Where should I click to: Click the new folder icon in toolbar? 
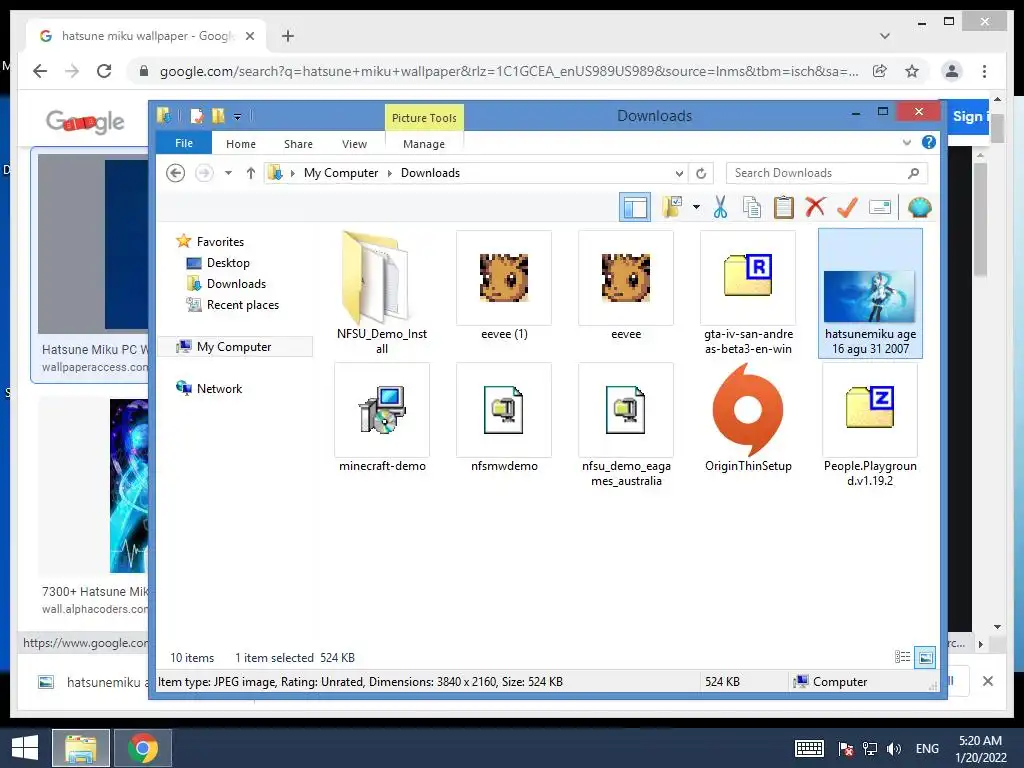pos(672,207)
